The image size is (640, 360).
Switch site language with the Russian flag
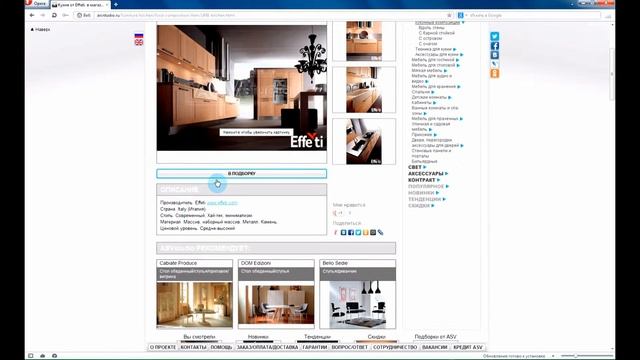click(139, 36)
